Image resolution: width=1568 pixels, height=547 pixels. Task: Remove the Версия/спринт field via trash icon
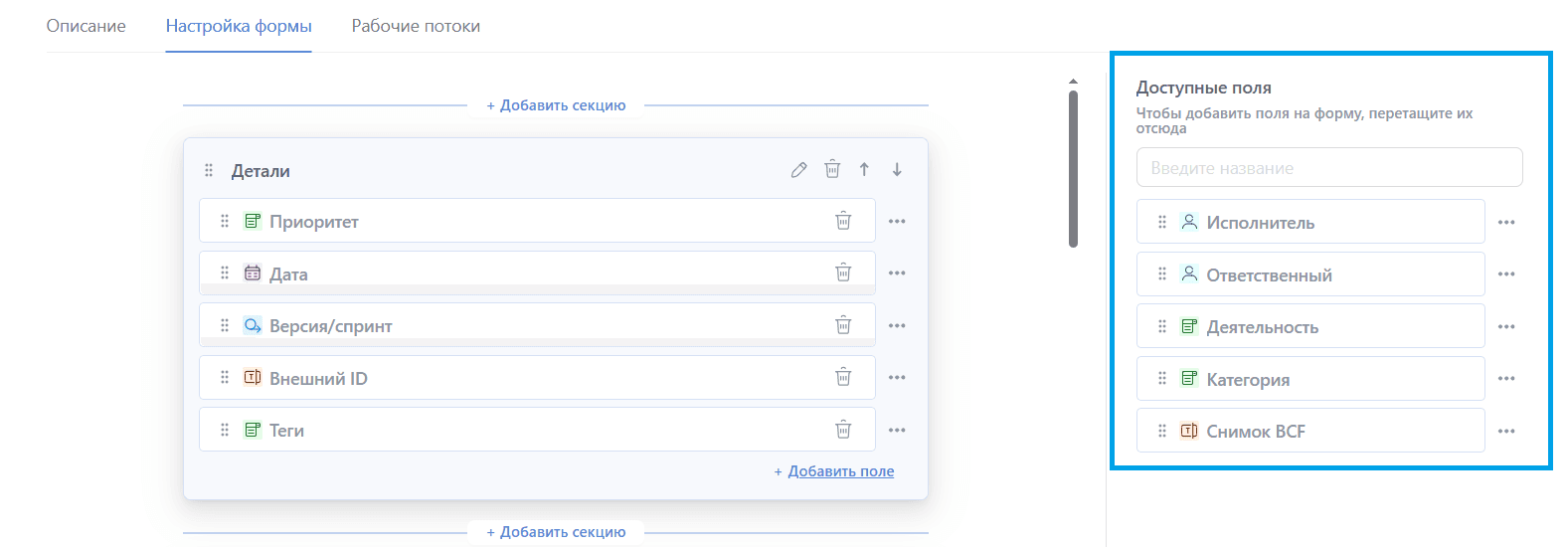pos(843,325)
